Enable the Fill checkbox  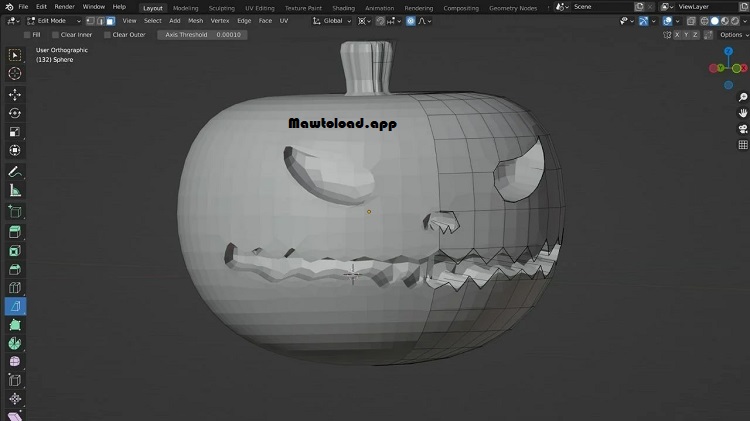click(x=27, y=35)
